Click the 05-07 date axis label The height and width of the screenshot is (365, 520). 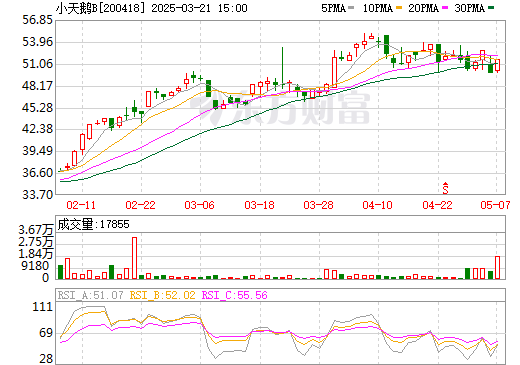click(x=495, y=205)
